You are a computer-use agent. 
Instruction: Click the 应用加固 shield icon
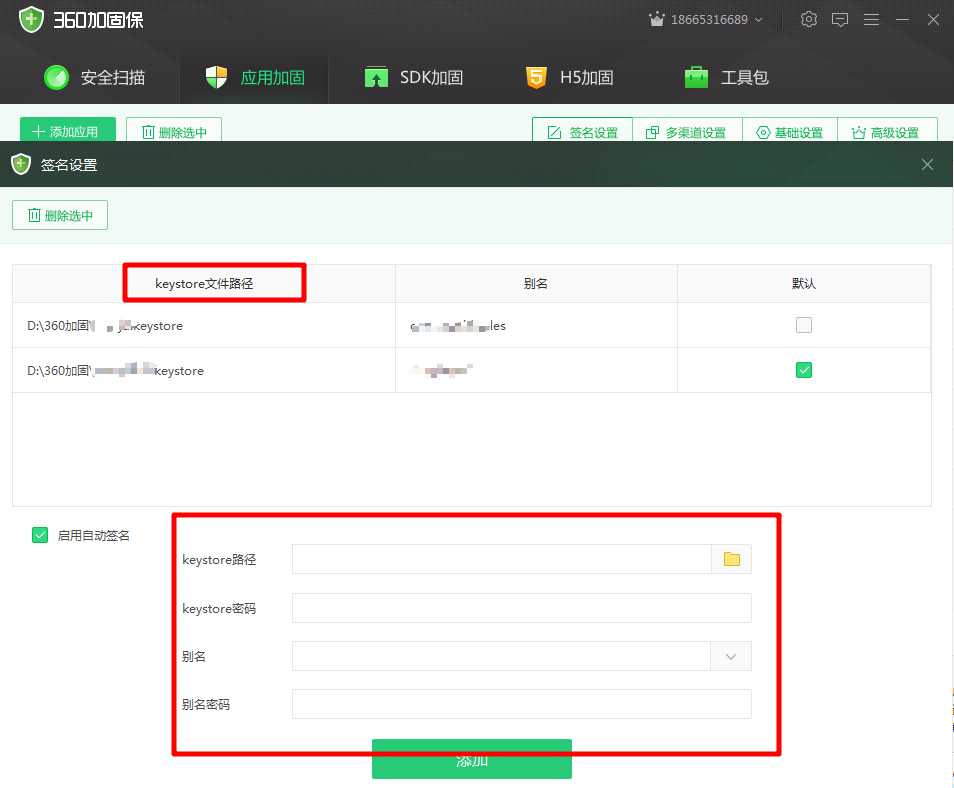click(216, 77)
